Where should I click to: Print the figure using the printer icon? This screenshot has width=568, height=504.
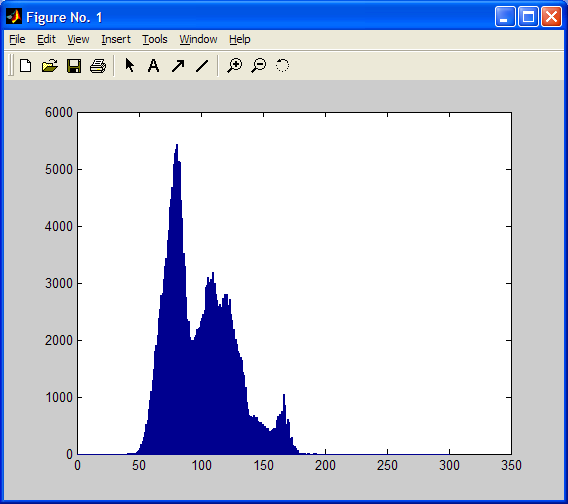click(x=98, y=66)
